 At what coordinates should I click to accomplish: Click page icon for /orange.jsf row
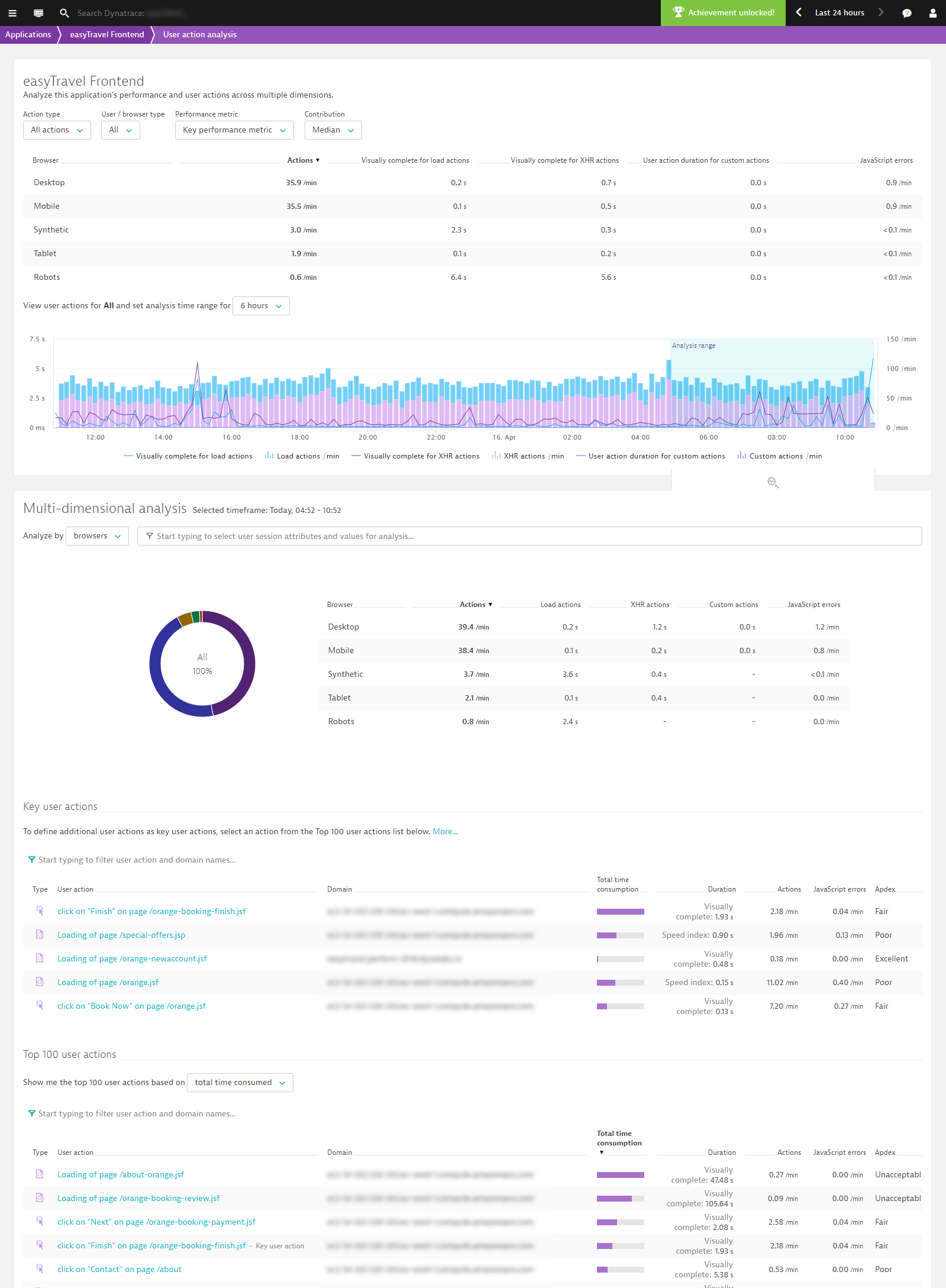pos(40,982)
